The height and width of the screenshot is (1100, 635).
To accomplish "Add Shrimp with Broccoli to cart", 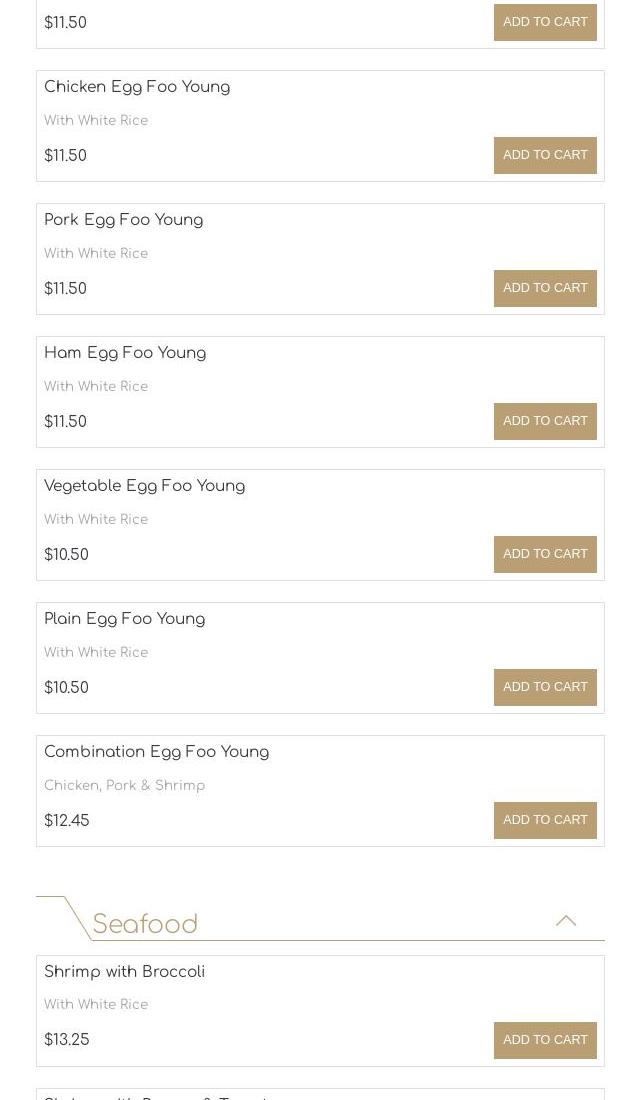I will point(545,1040).
